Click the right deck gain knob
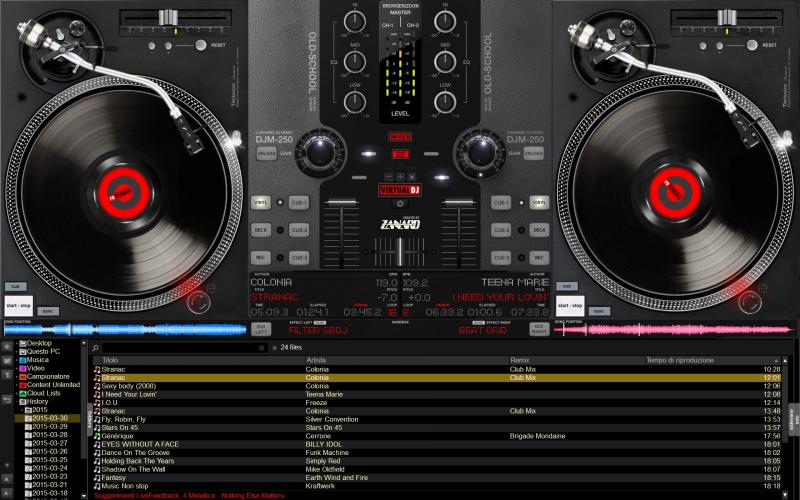The height and width of the screenshot is (500, 800). [x=480, y=152]
